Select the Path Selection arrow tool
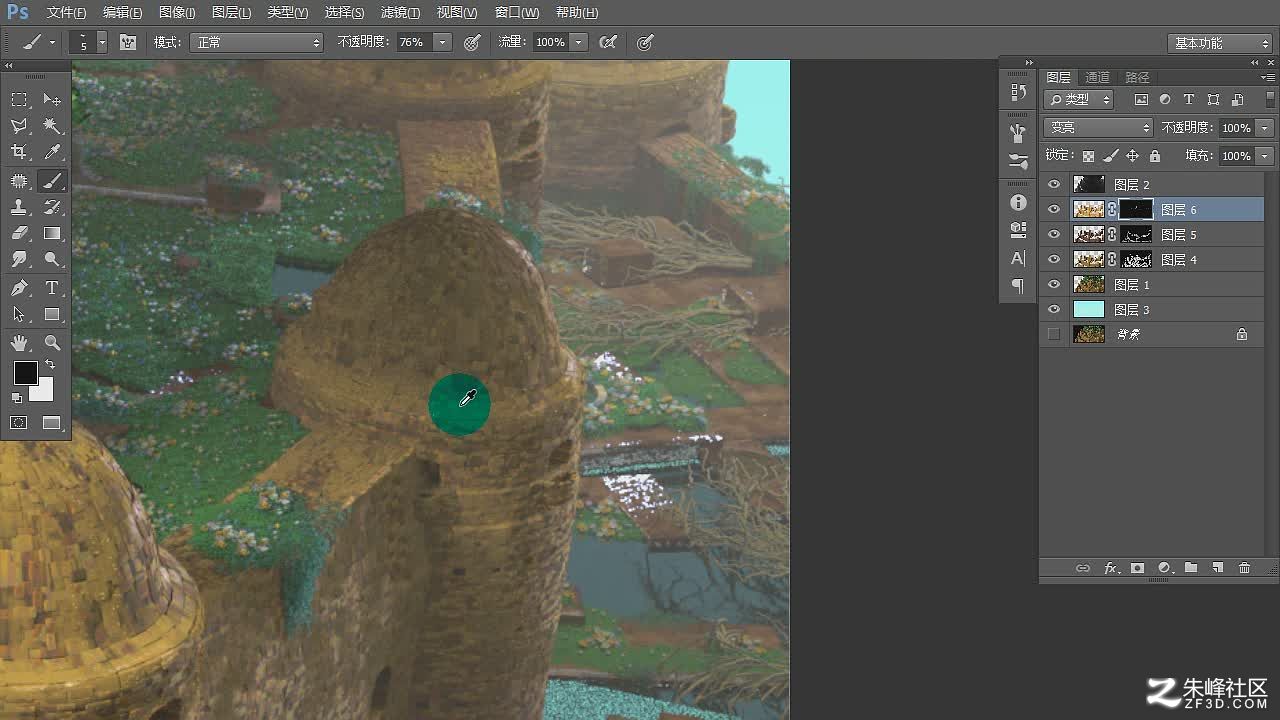This screenshot has height=720, width=1280. click(x=19, y=314)
